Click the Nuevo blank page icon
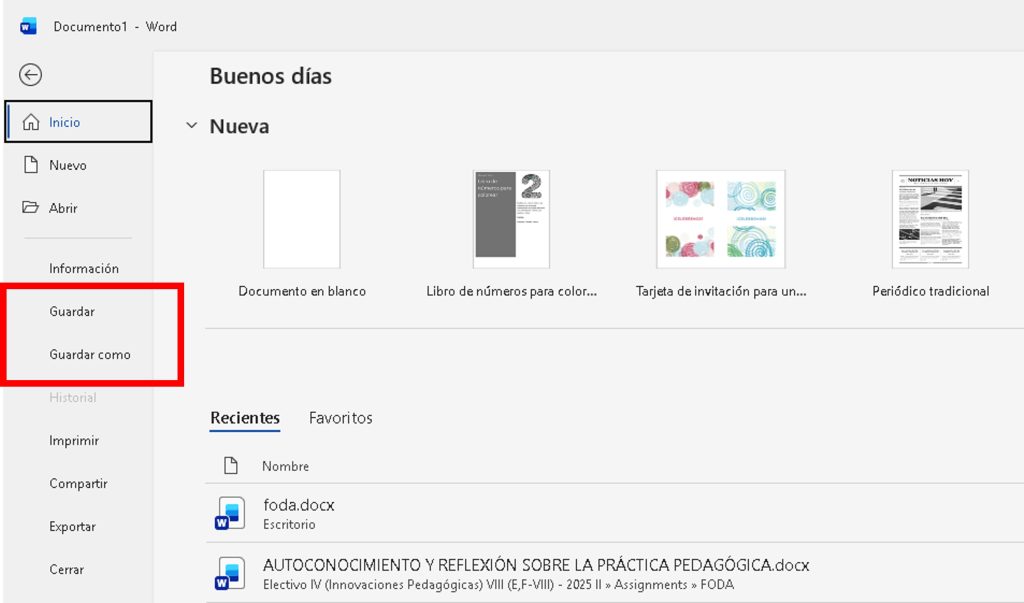 (31, 165)
